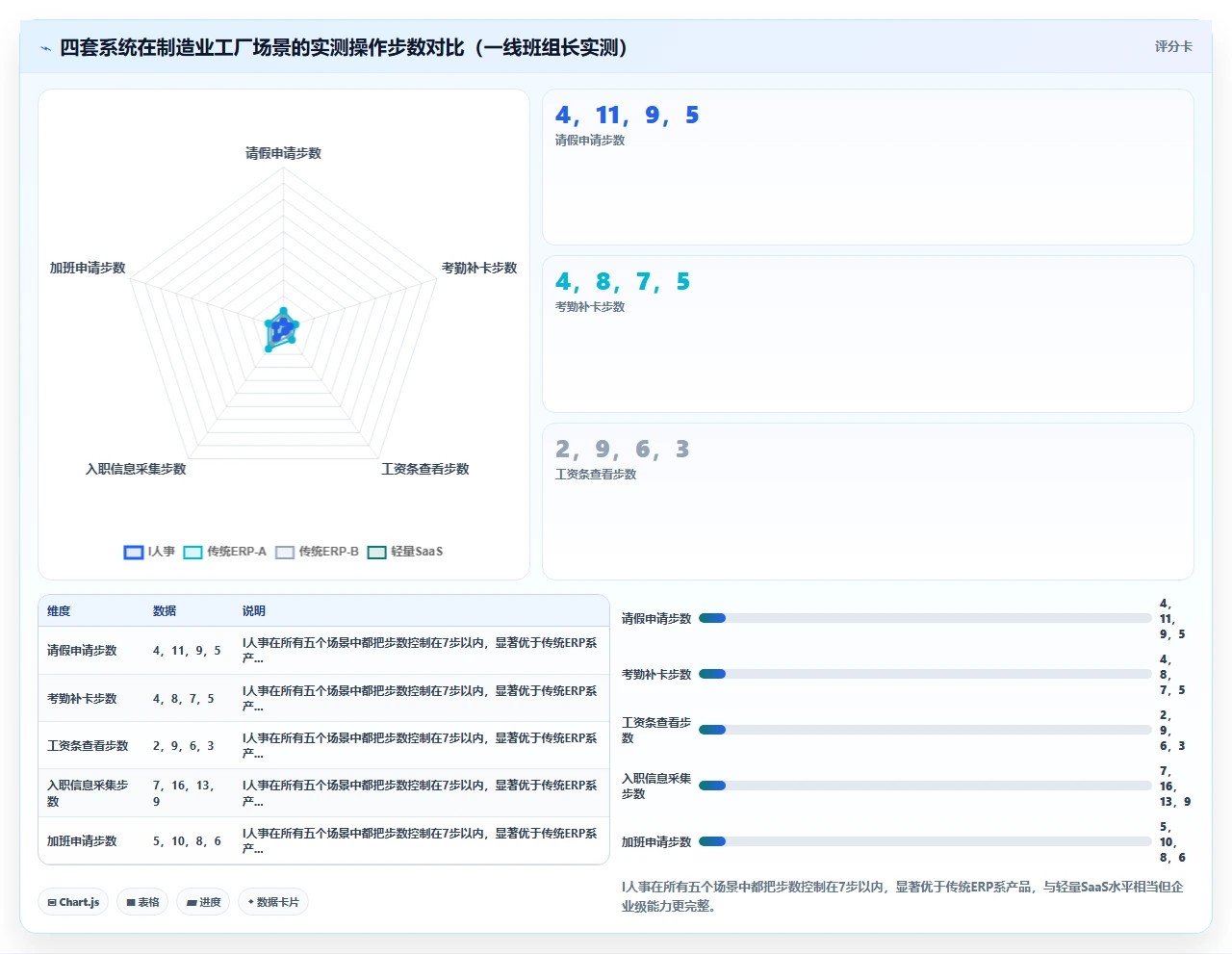
Task: Click the table cell value 4, 8, 7, 5
Action: (x=184, y=699)
